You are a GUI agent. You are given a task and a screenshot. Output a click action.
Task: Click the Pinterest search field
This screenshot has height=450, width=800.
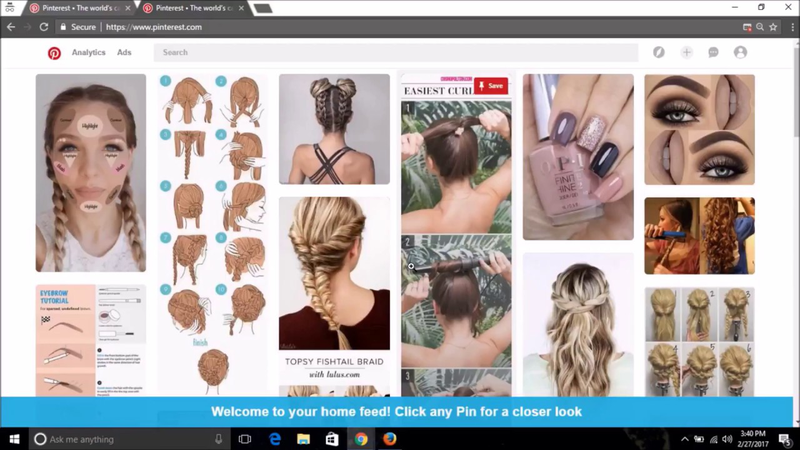point(395,53)
